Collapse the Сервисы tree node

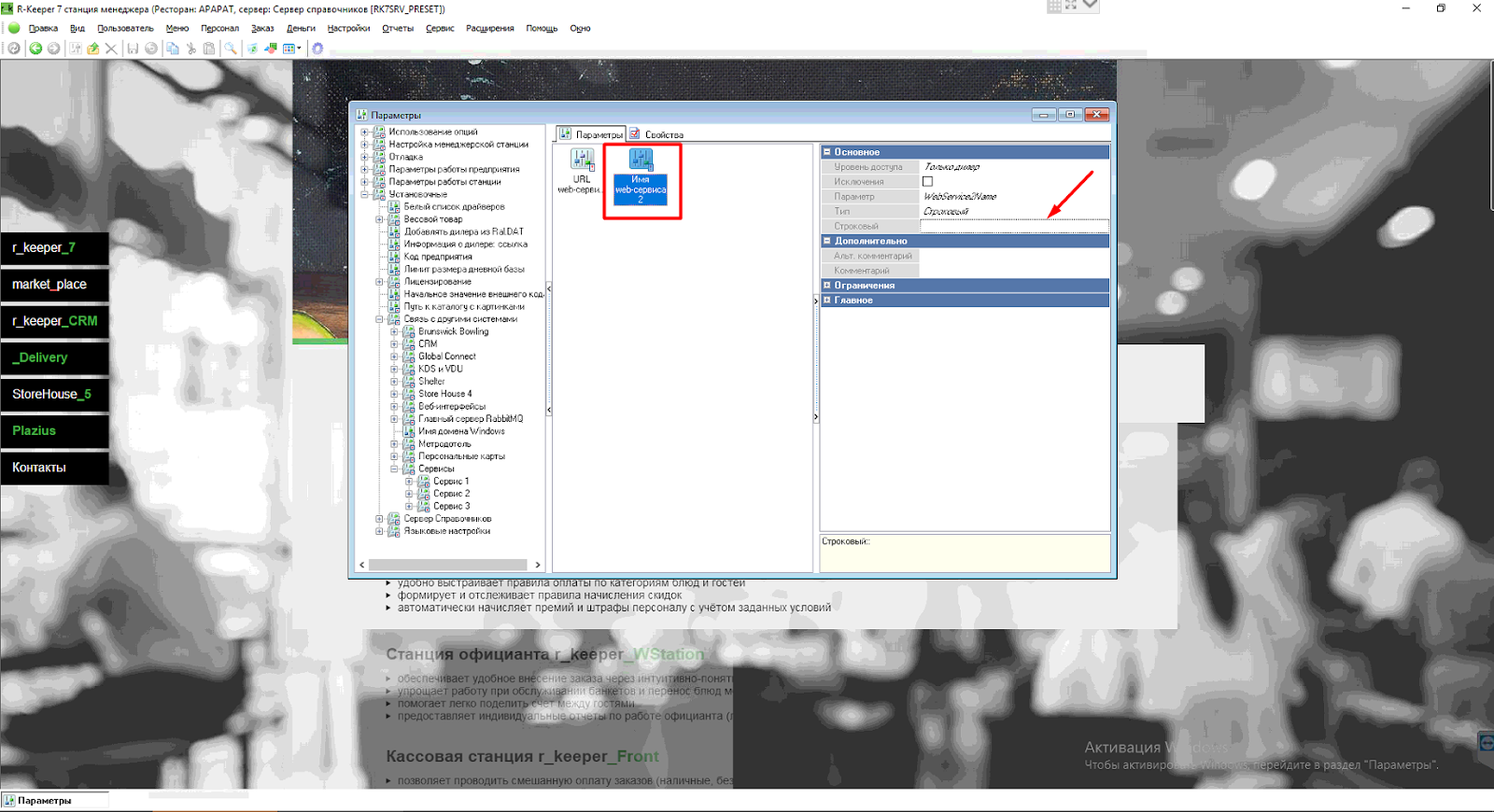point(395,469)
